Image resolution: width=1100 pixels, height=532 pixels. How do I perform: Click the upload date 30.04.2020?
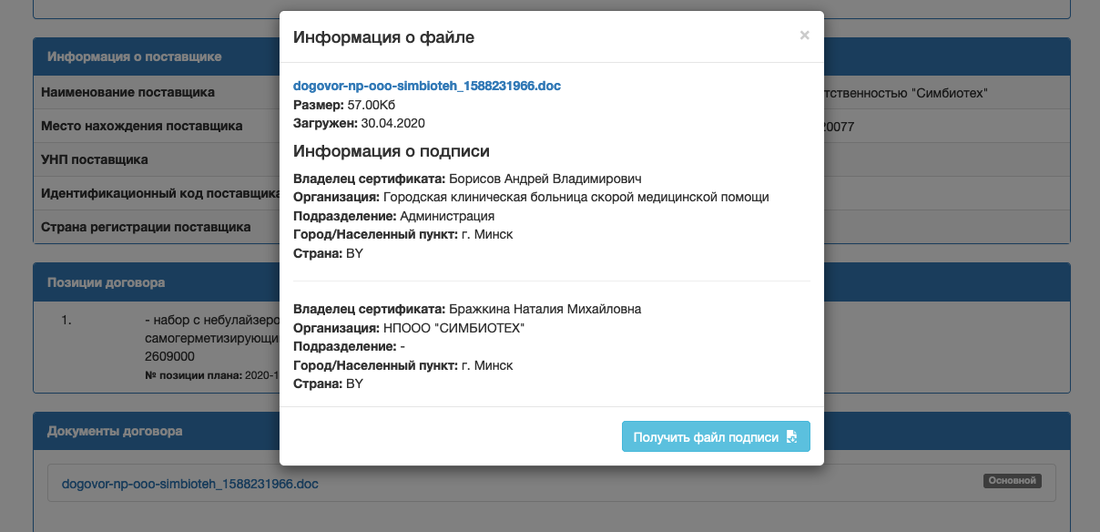[393, 123]
